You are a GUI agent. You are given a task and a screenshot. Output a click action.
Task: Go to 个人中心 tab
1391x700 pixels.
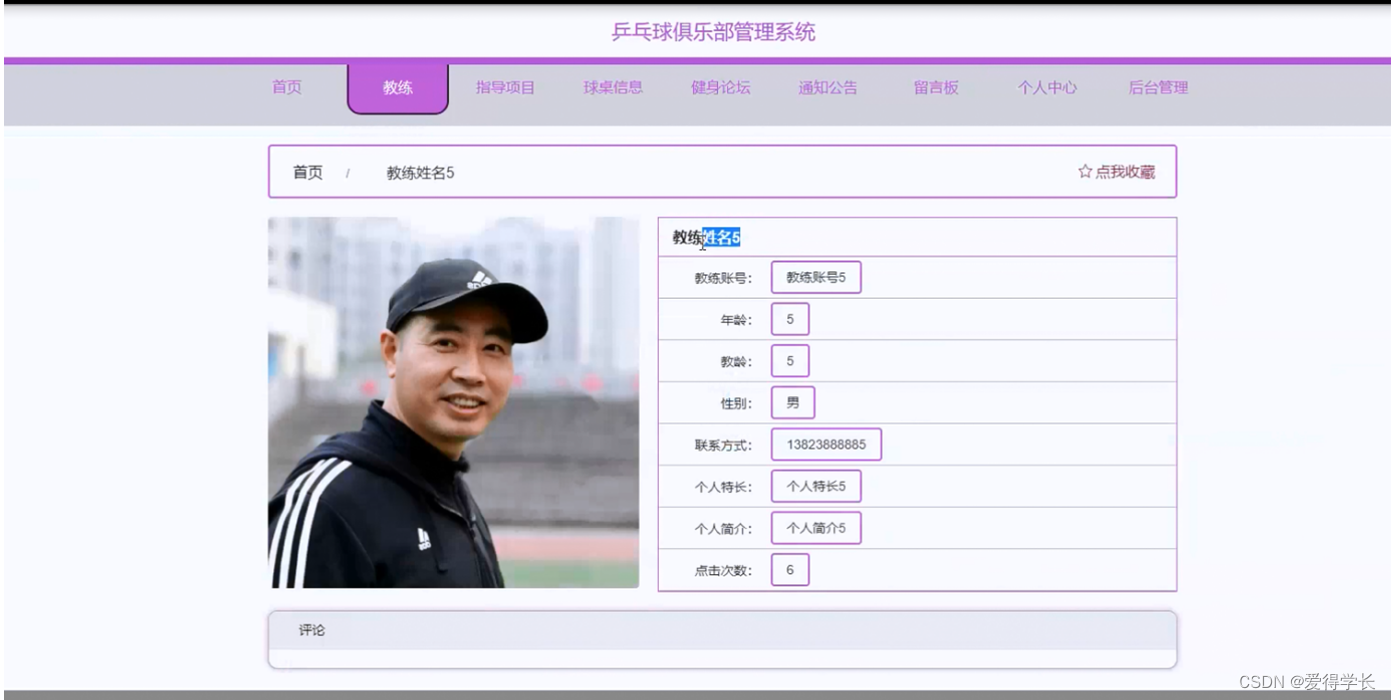click(1047, 88)
